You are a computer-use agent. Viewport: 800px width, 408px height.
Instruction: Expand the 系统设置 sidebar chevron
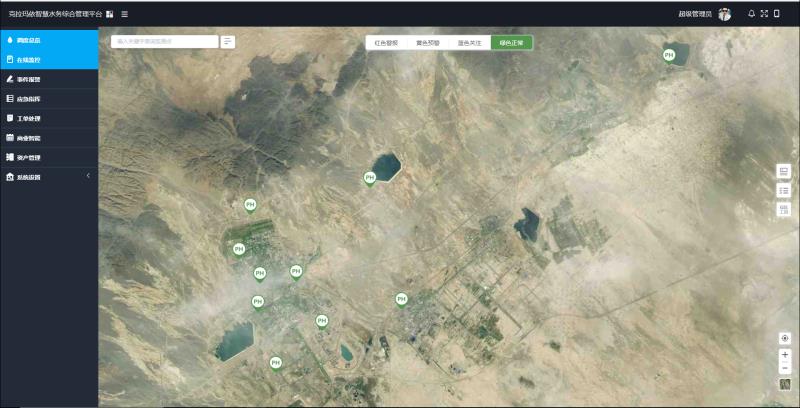coord(88,176)
